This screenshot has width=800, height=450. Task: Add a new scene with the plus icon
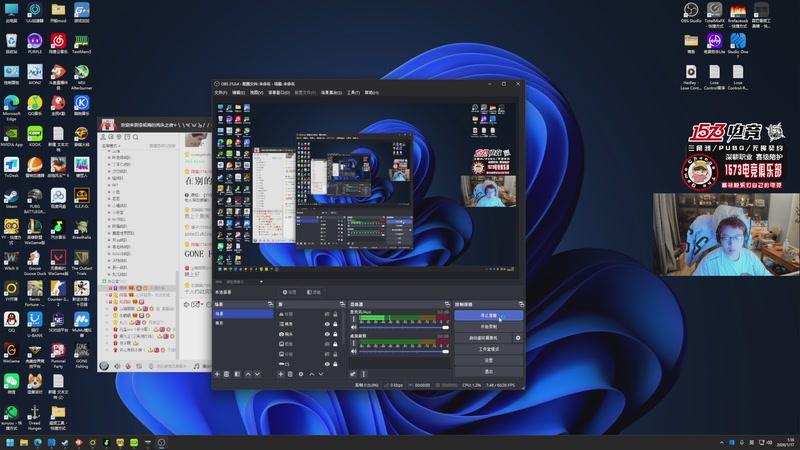point(218,374)
